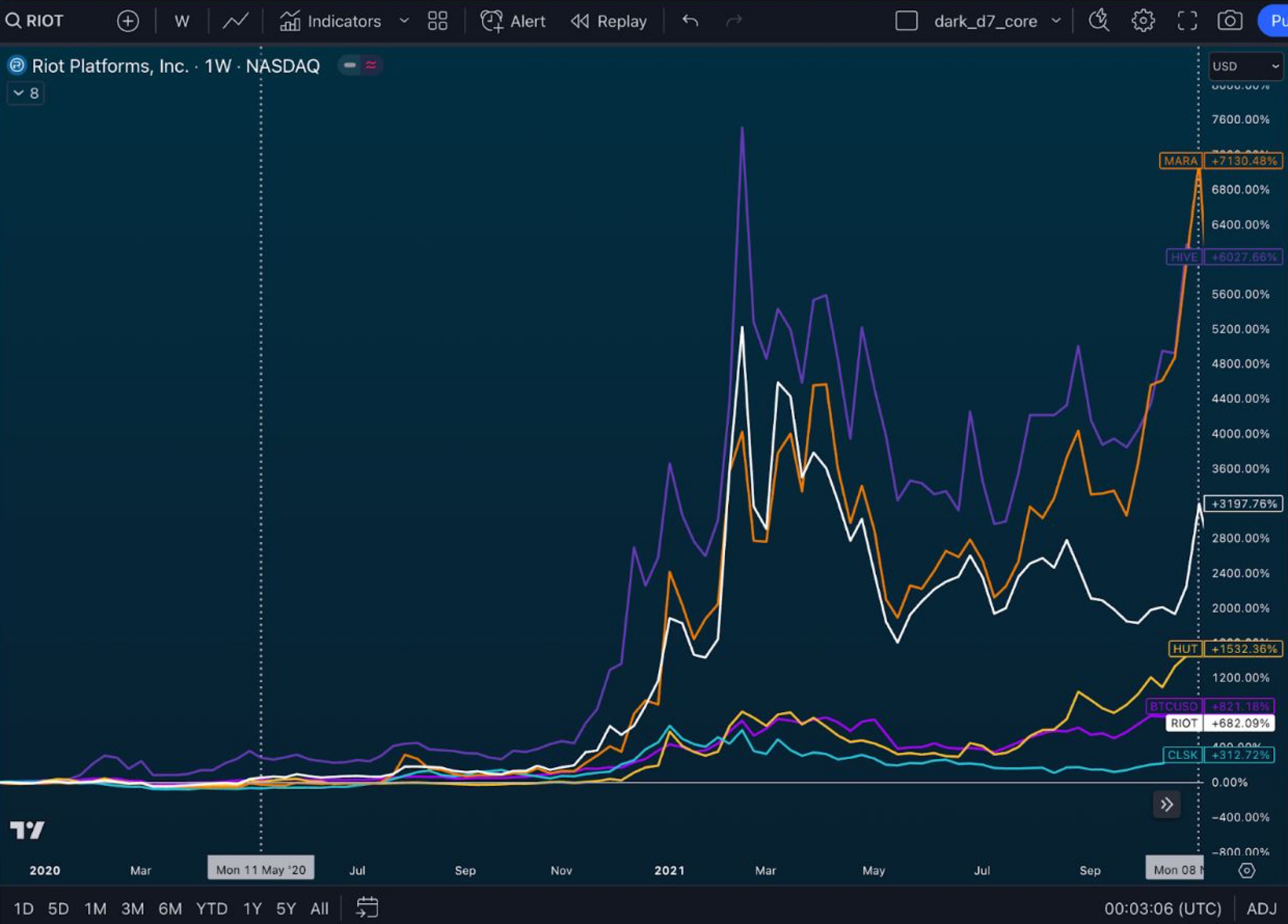This screenshot has height=924, width=1288.
Task: Click the undo arrow icon
Action: [x=690, y=20]
